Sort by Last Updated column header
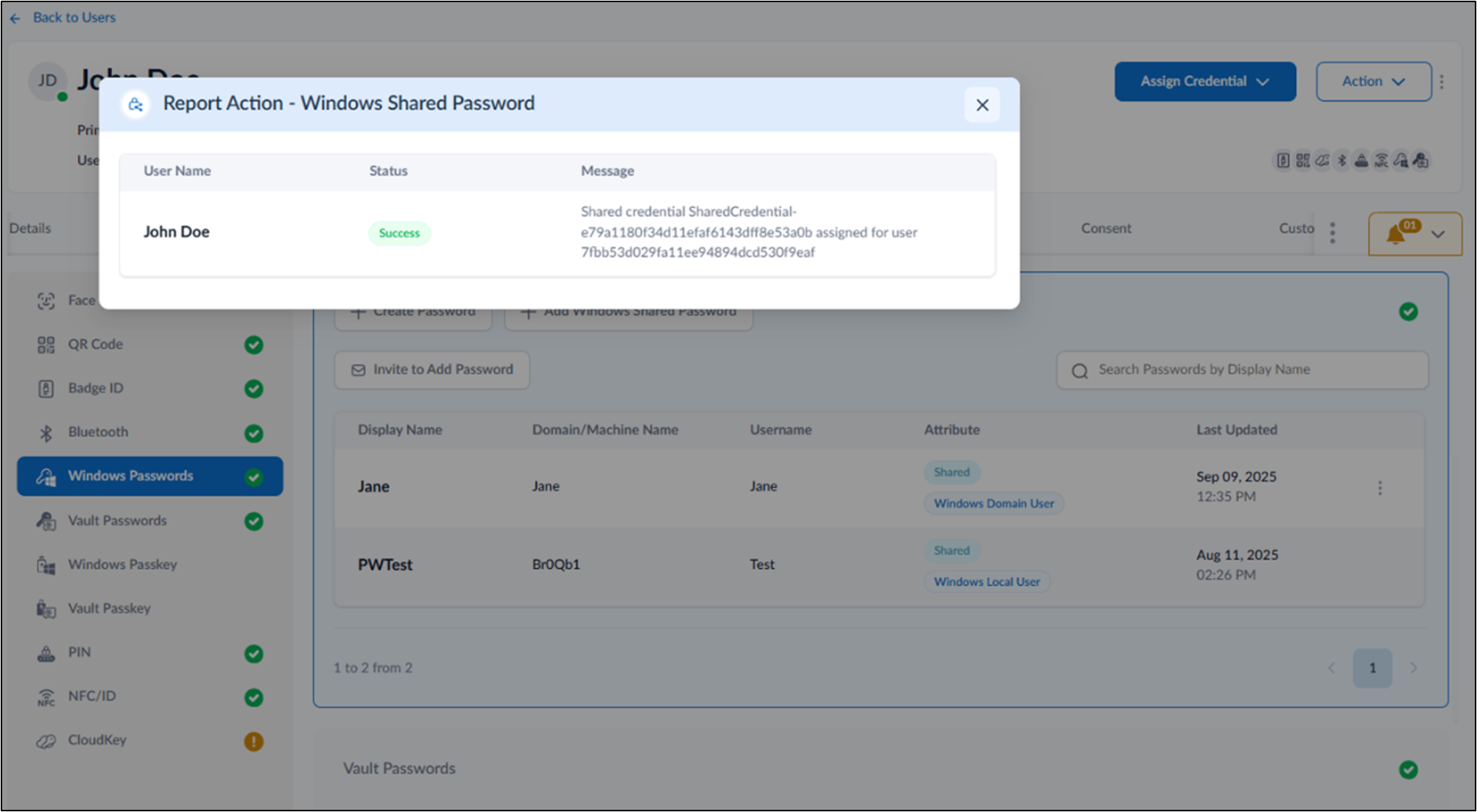Image resolution: width=1477 pixels, height=812 pixels. pos(1236,430)
